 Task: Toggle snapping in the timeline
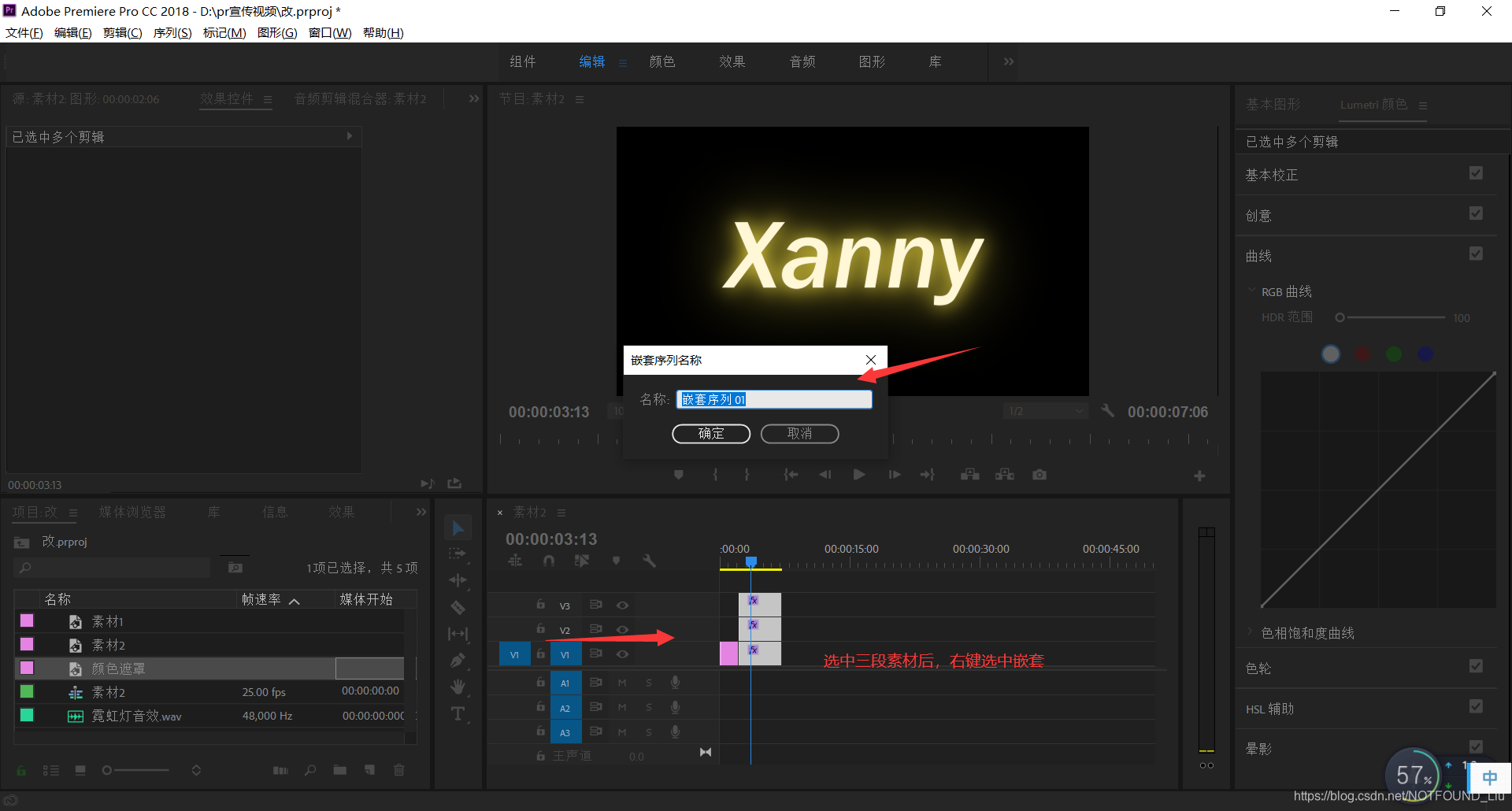549,561
